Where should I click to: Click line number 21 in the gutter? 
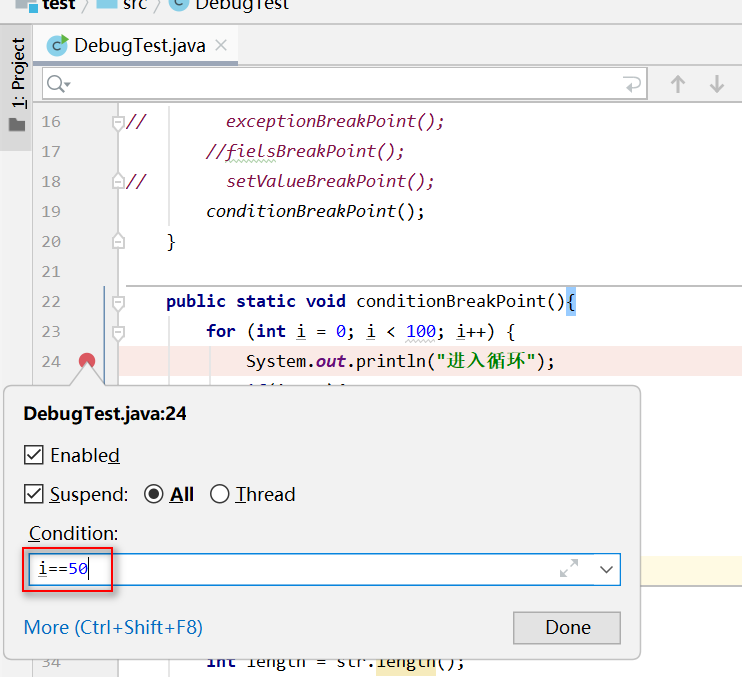[x=51, y=272]
